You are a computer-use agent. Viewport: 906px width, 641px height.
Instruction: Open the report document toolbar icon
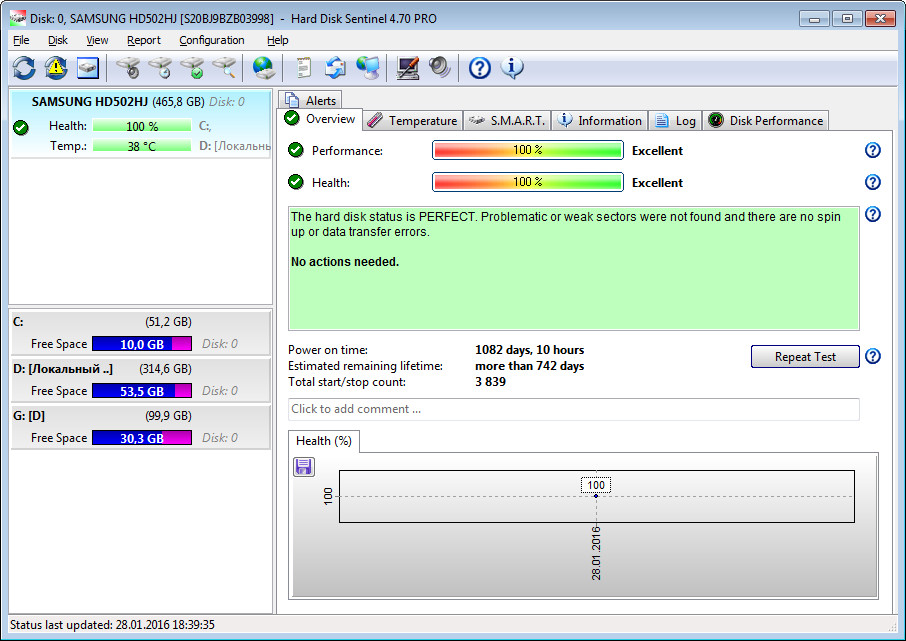pos(303,68)
